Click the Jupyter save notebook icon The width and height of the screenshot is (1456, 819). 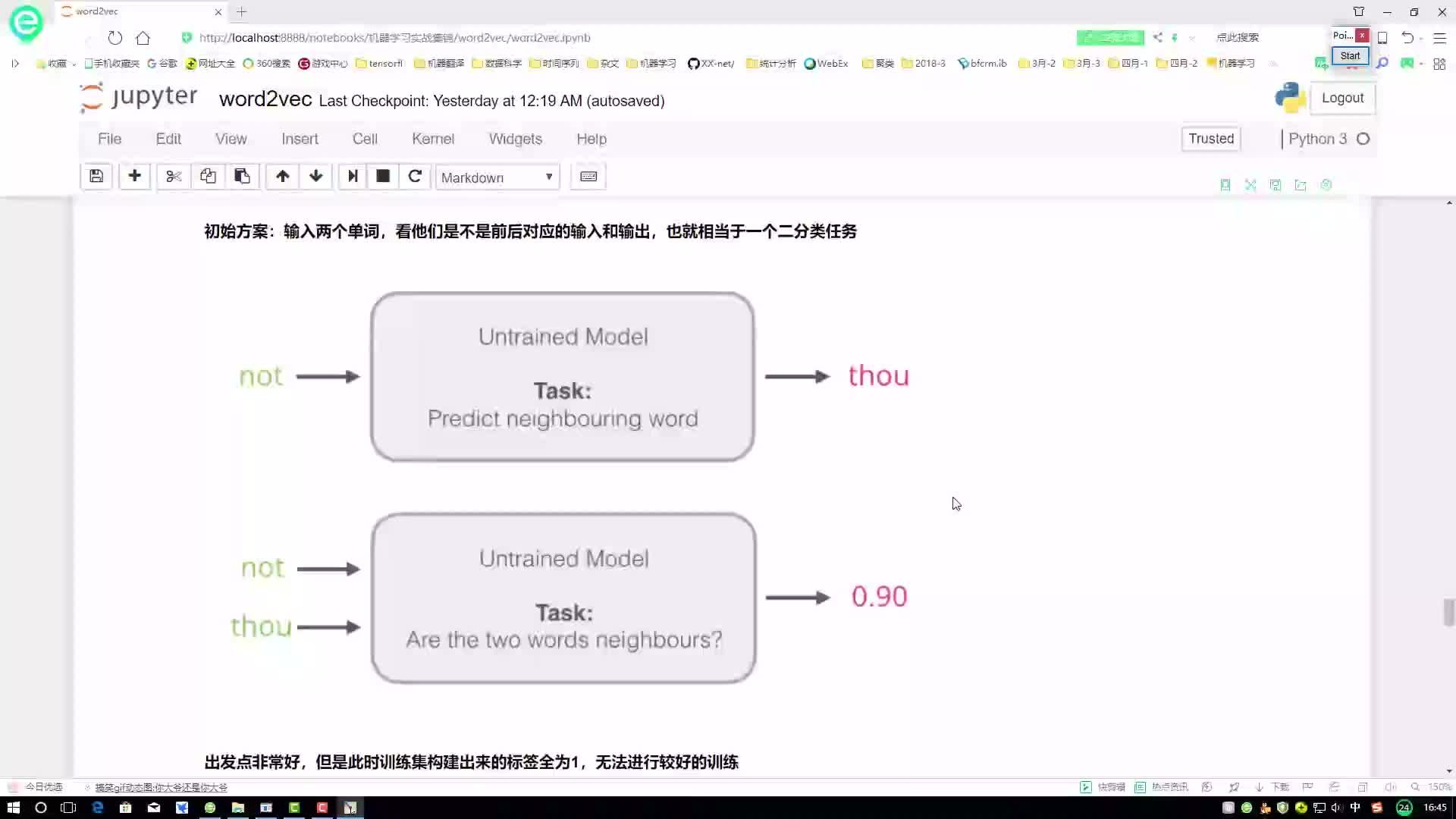tap(96, 177)
